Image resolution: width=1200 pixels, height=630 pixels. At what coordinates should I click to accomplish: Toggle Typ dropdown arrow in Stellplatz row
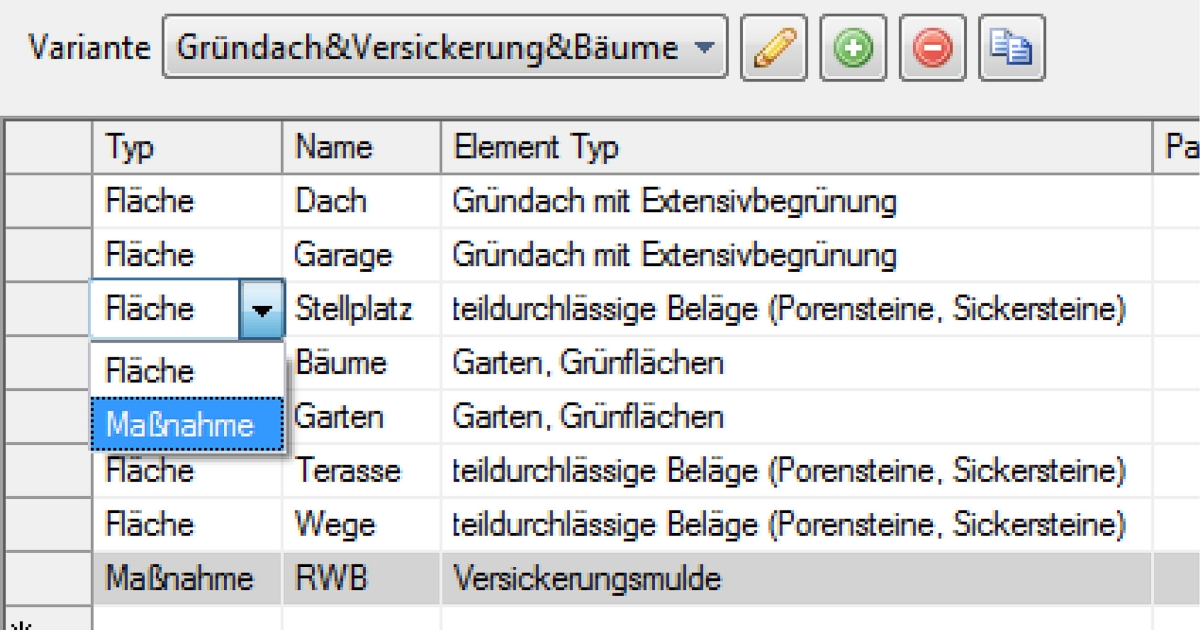[x=261, y=310]
